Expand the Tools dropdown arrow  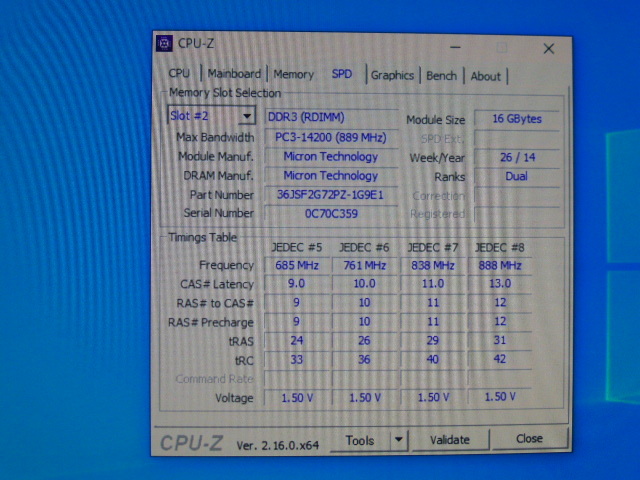(398, 440)
